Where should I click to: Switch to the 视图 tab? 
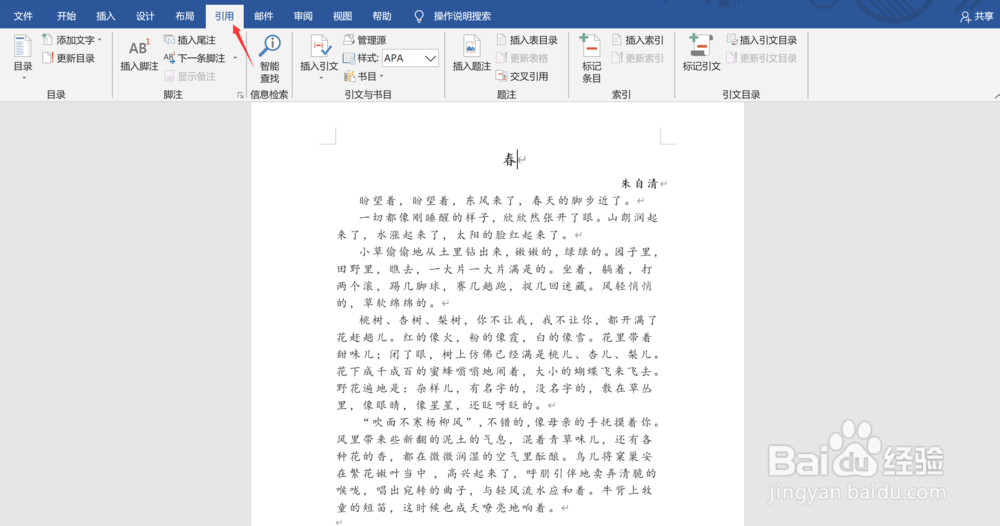click(342, 16)
